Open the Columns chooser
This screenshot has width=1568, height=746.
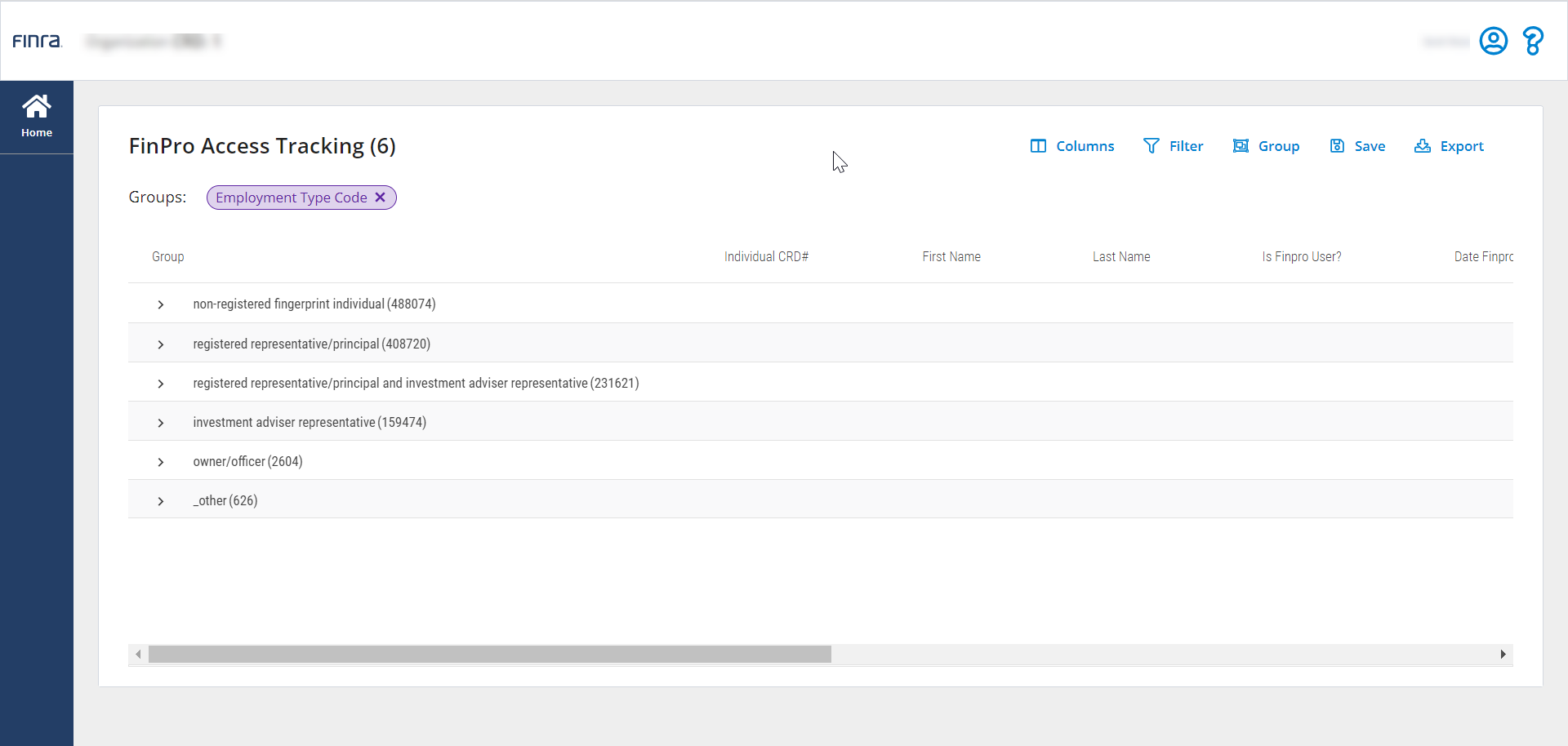1072,146
